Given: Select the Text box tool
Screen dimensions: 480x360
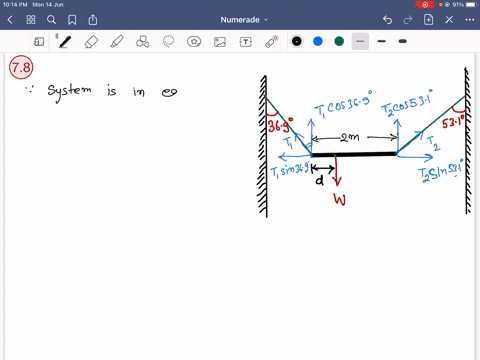Looking at the screenshot, I should (246, 42).
